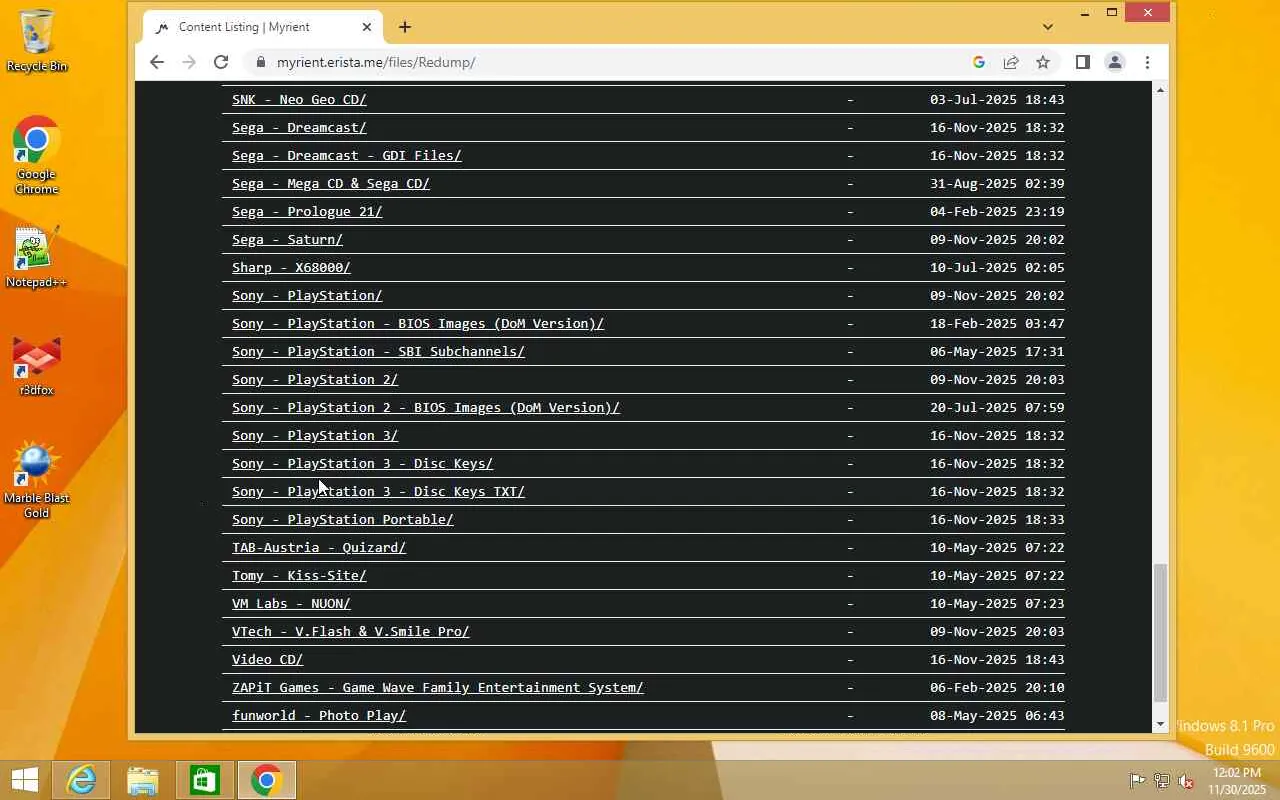Click the date 03-Jul-2025 18:43
Screen dimensions: 1280x800
[x=997, y=100]
